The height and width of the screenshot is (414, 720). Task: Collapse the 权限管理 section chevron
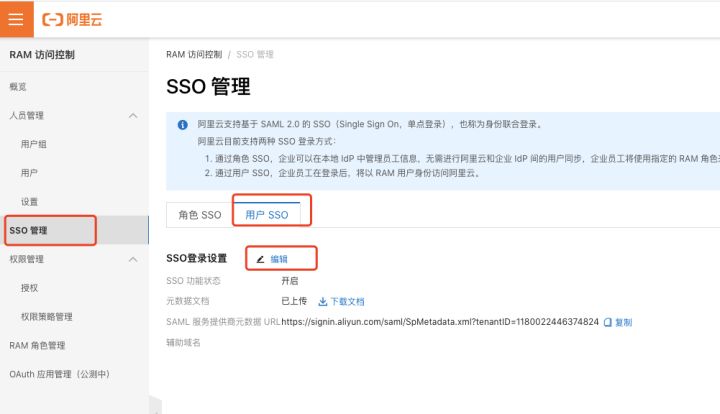click(x=133, y=259)
